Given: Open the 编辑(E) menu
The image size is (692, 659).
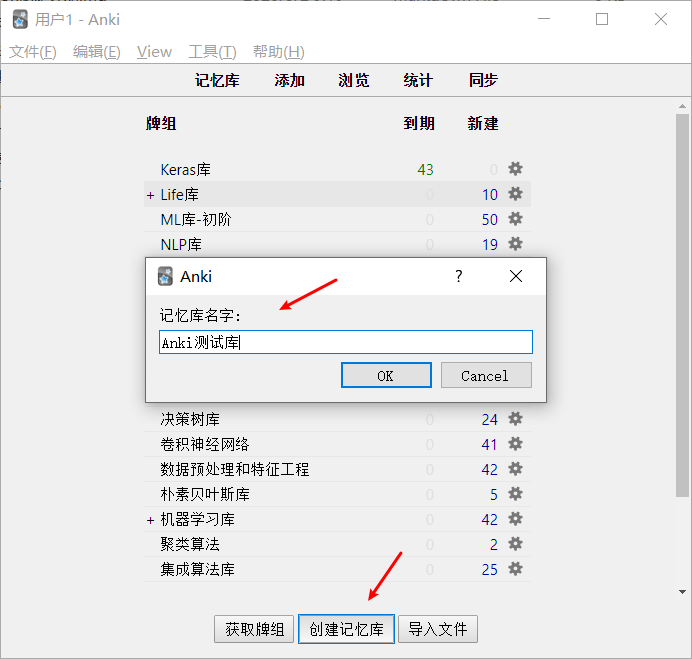Looking at the screenshot, I should tap(97, 52).
